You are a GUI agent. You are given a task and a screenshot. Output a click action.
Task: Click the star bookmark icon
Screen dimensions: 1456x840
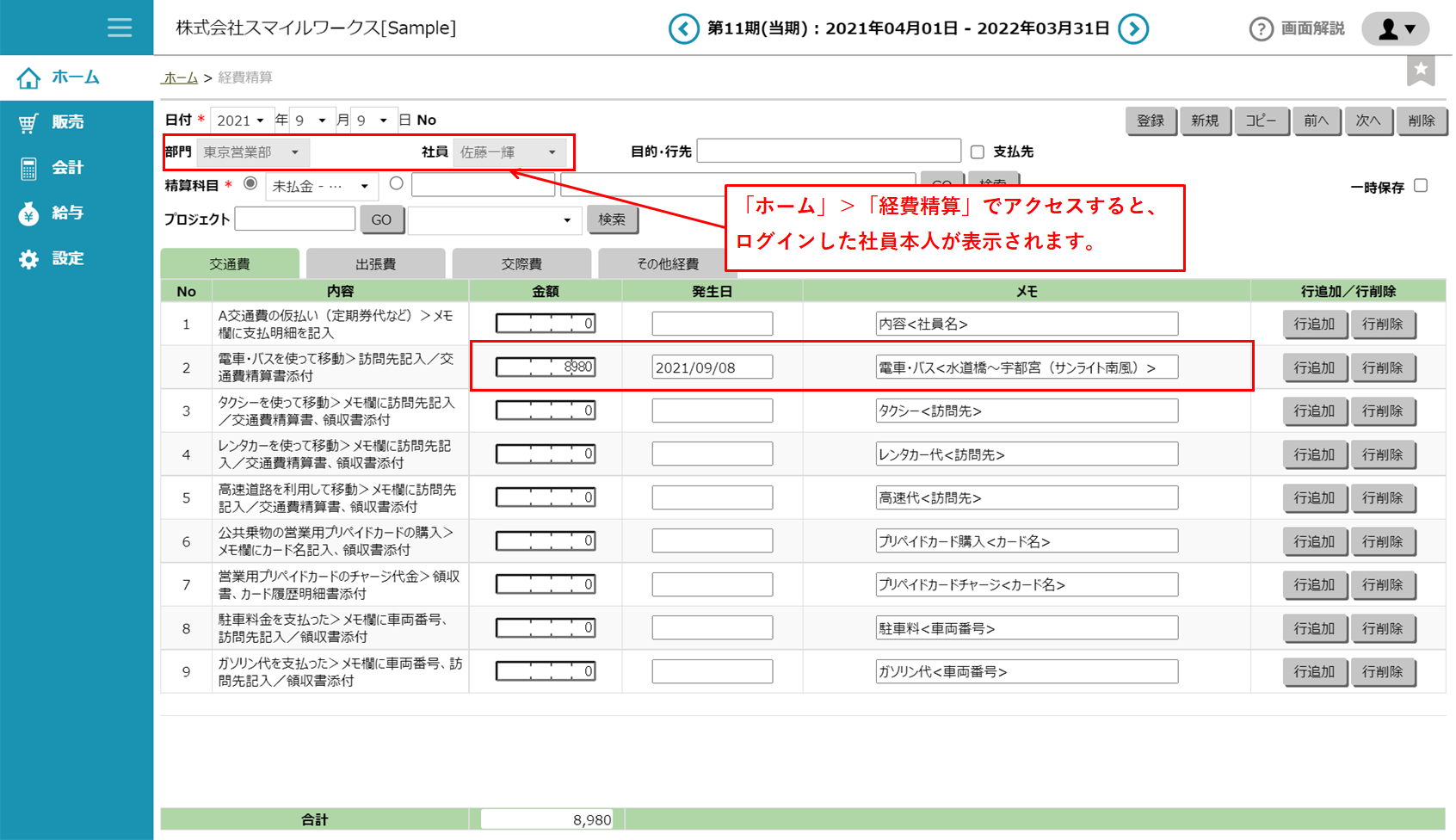pyautogui.click(x=1422, y=71)
